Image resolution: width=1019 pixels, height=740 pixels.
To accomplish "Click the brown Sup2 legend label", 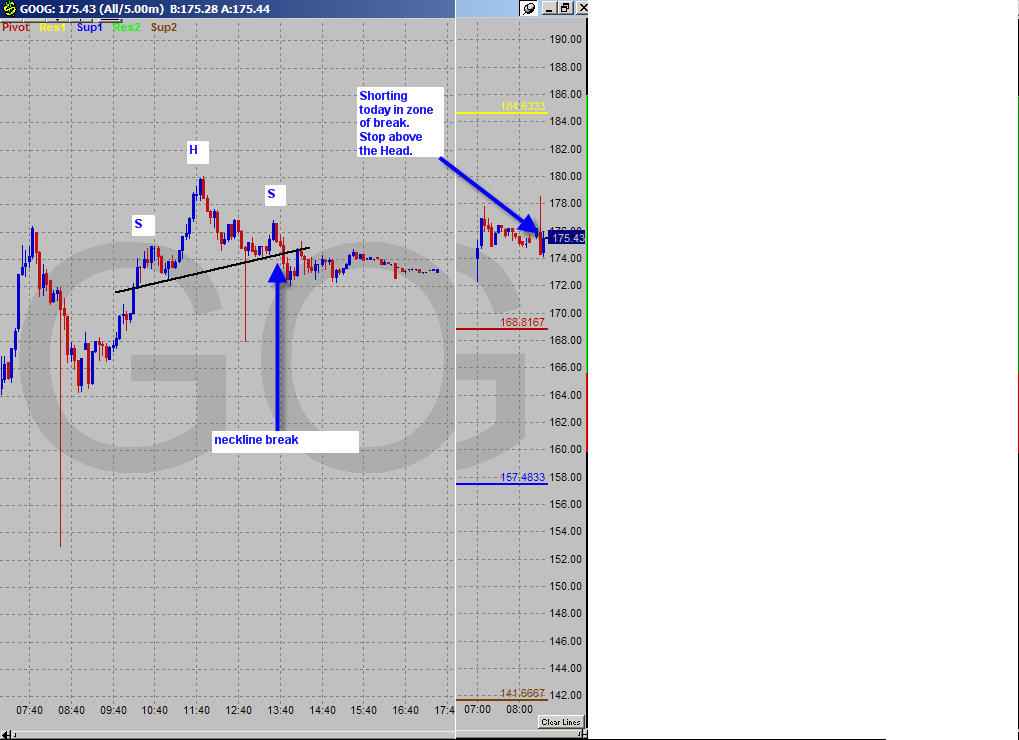I will point(164,27).
